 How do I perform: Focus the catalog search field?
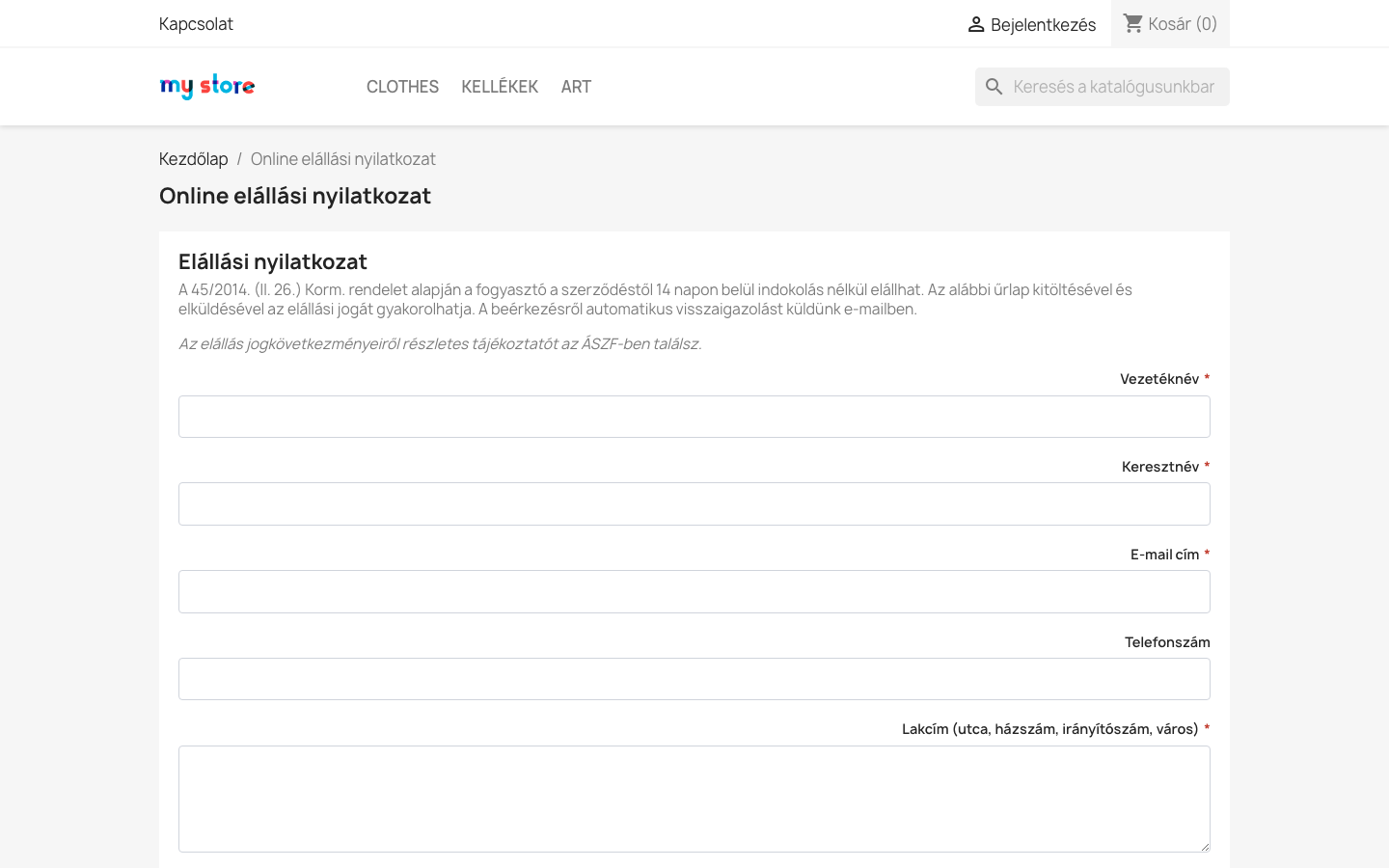click(1103, 87)
